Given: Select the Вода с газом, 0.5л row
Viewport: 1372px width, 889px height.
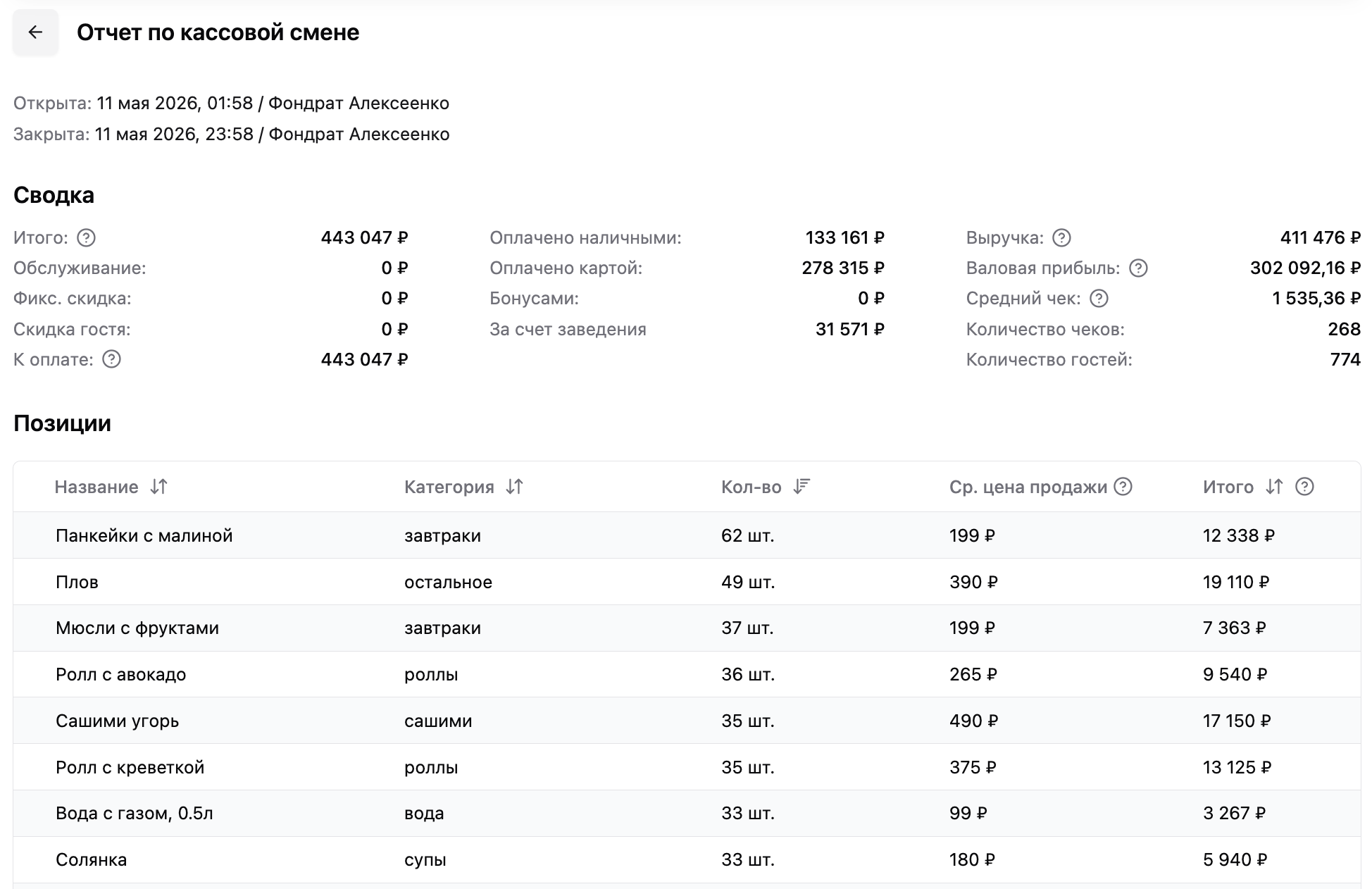Looking at the screenshot, I should 687,814.
